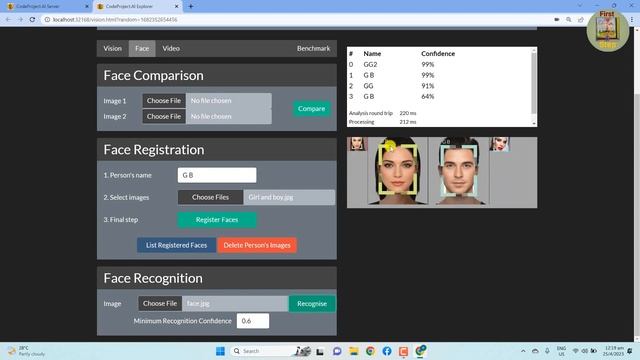Show hidden system tray icons
Screen dimensions: 640x360
[x=523, y=351]
